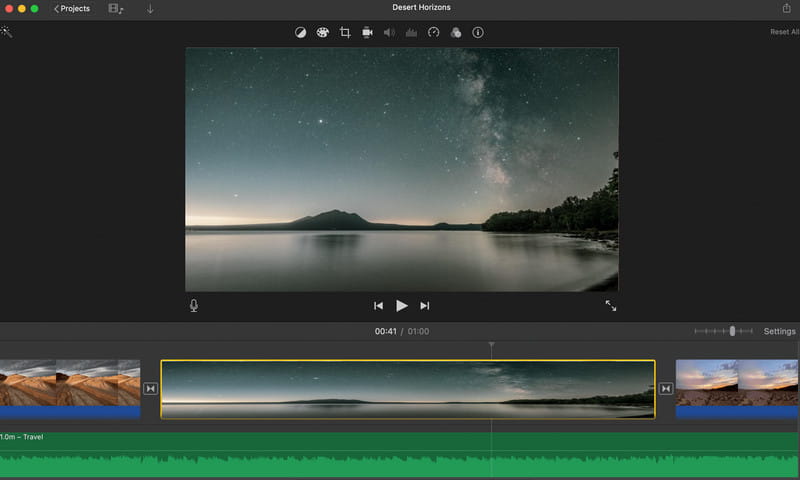Open the video stabilization camera tool
The image size is (800, 480).
pyautogui.click(x=367, y=33)
